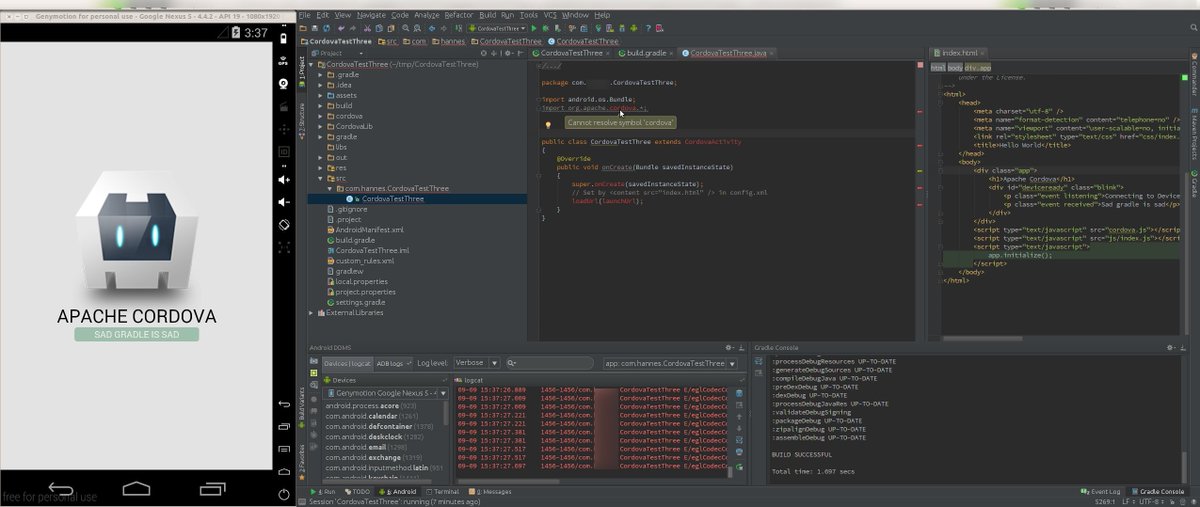Select AndroidManifest.xml in the project tree
Screen dimensions: 1200x507
[x=369, y=230]
